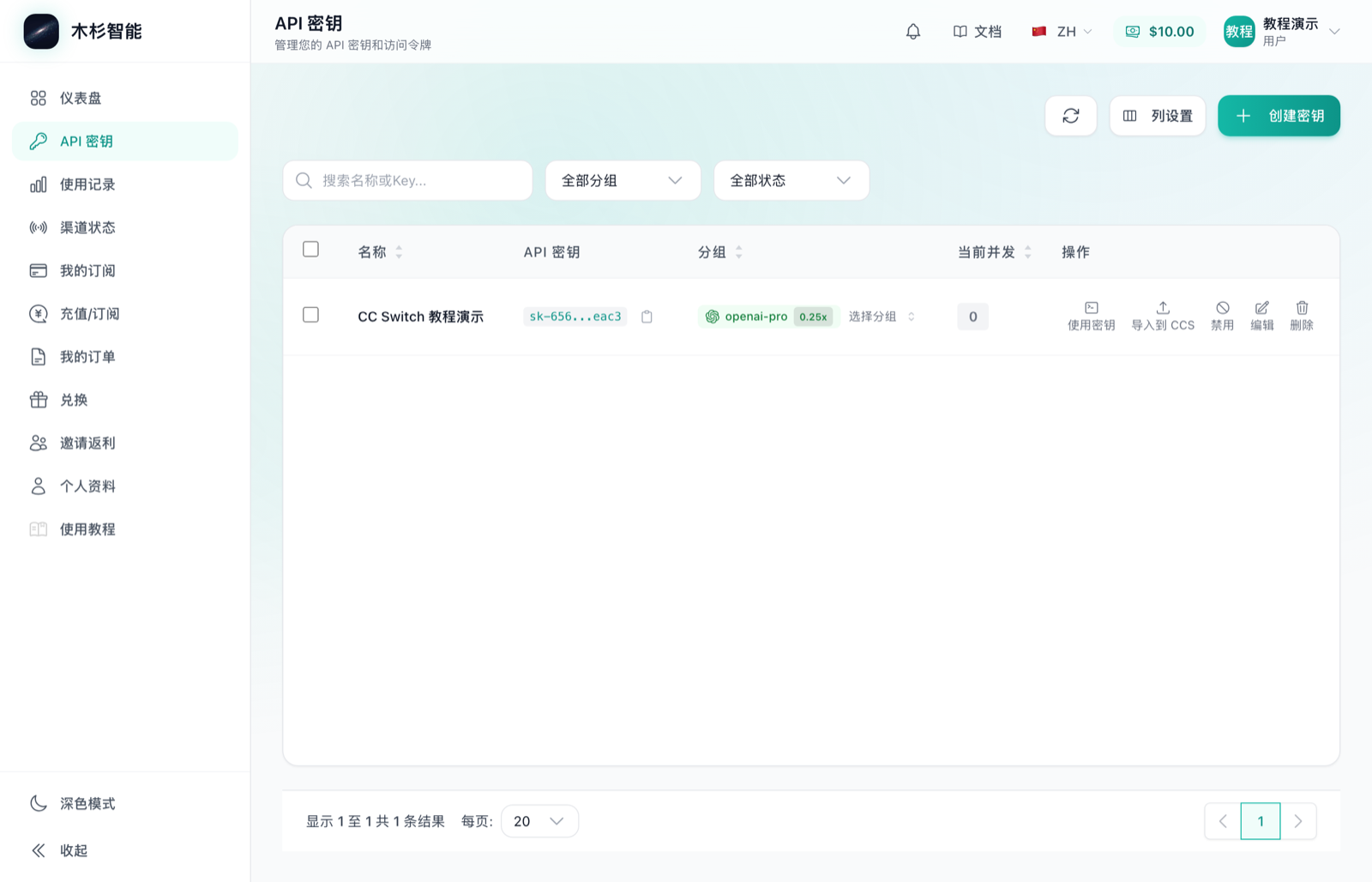Expand the 教程演示 user menu
The width and height of the screenshot is (1372, 882).
point(1282,32)
